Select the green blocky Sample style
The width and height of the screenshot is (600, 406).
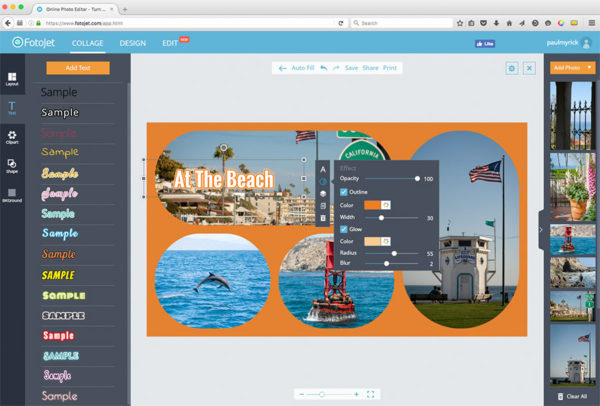point(64,295)
